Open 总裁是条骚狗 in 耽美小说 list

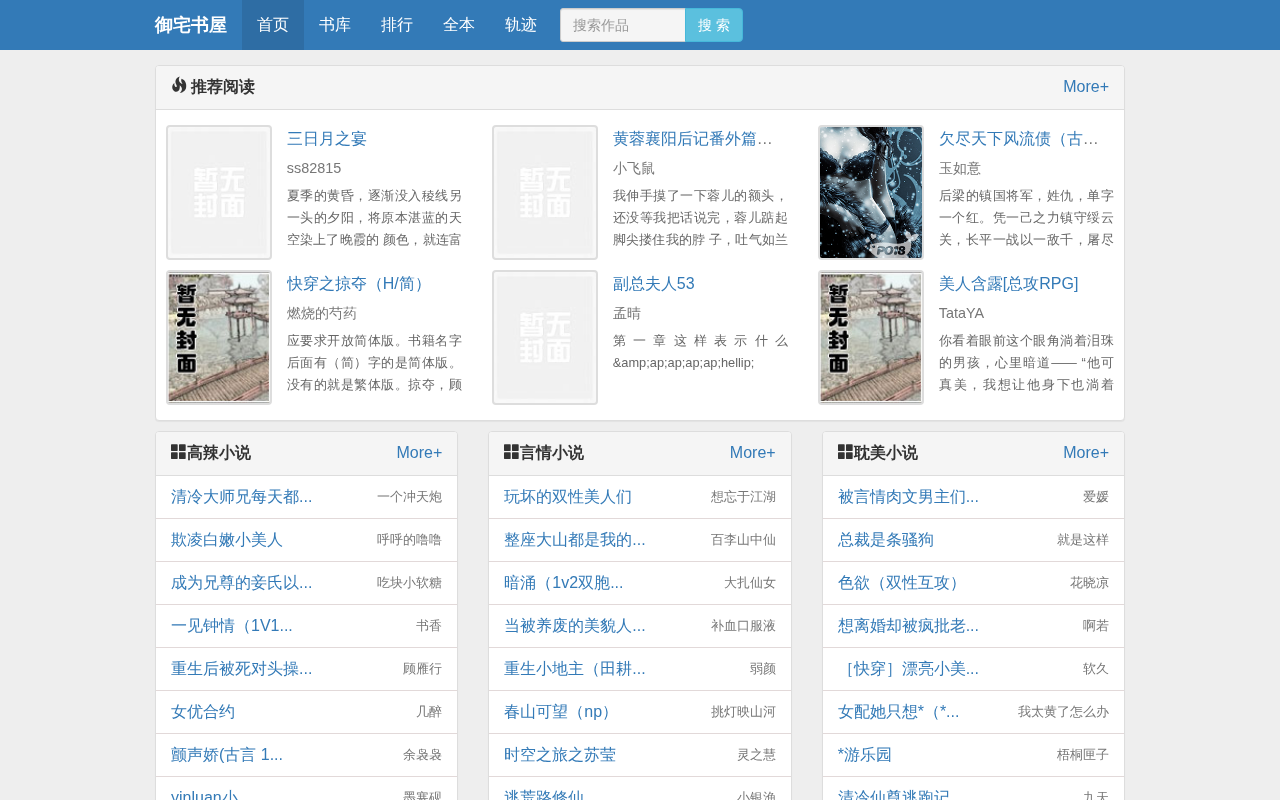tap(886, 540)
